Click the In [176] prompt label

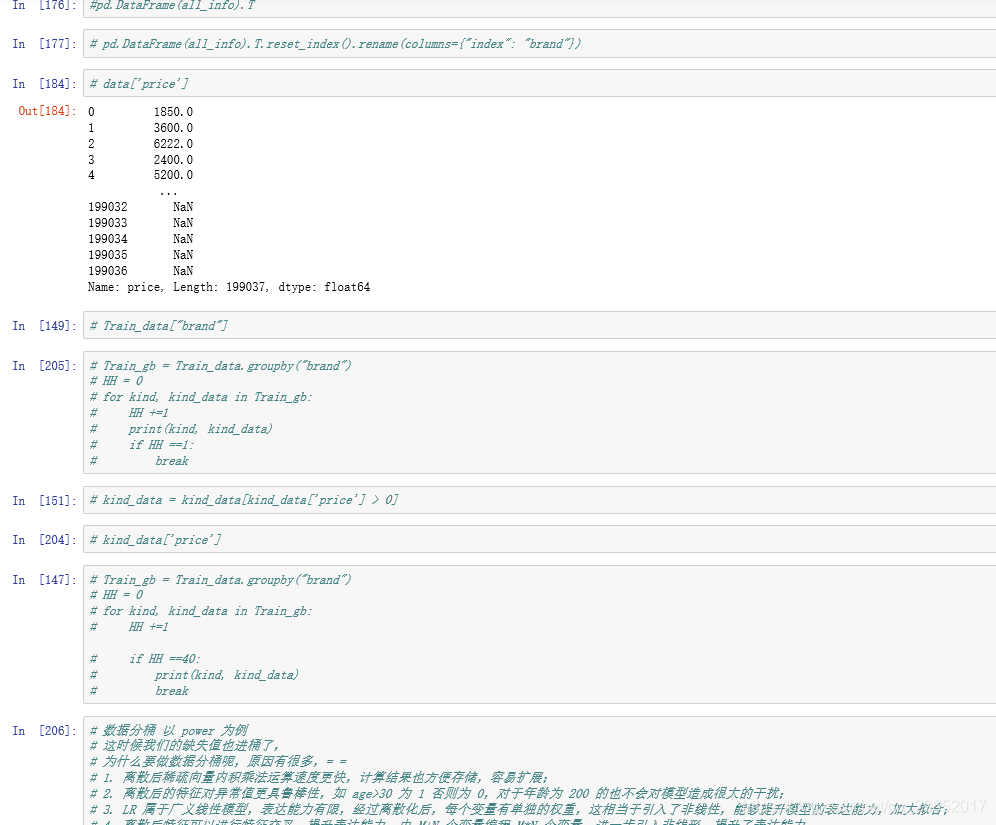[x=40, y=6]
